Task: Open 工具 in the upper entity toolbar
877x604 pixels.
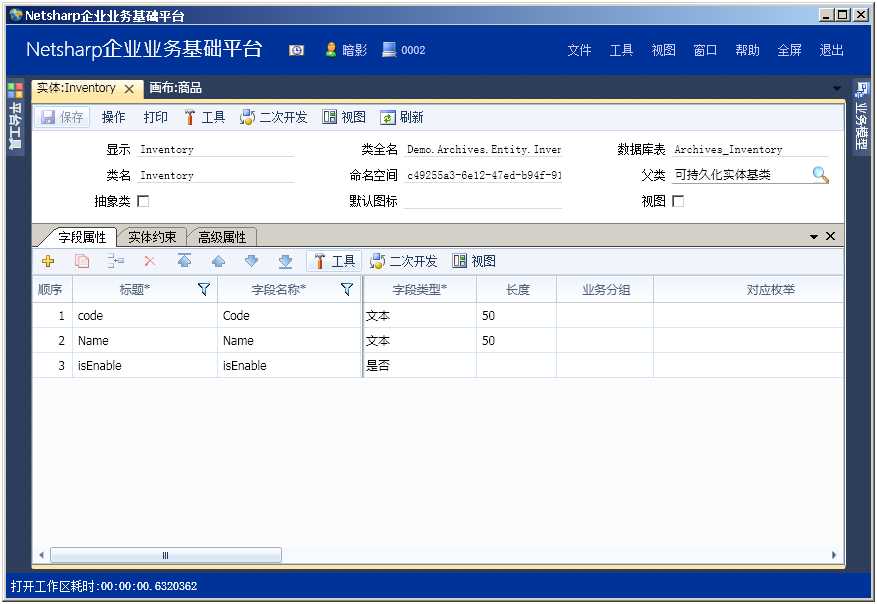Action: pos(204,117)
